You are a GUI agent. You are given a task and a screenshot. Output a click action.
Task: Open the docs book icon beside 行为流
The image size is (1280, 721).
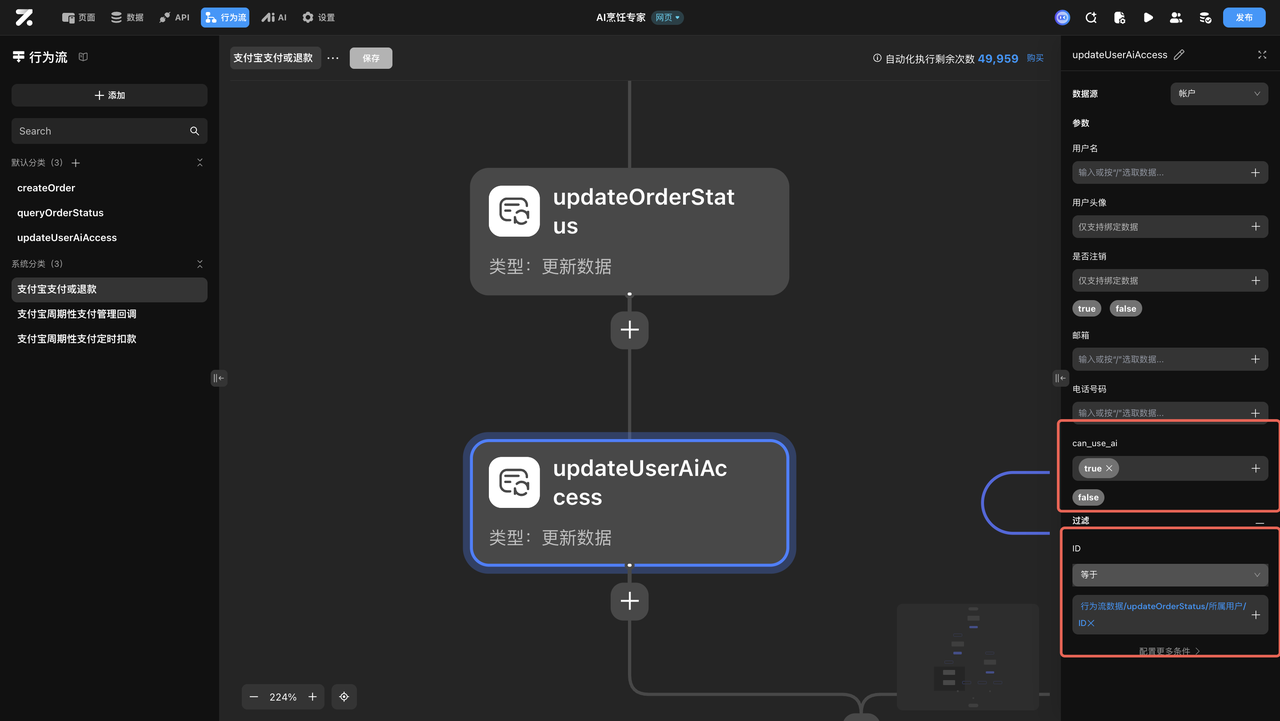coord(83,57)
